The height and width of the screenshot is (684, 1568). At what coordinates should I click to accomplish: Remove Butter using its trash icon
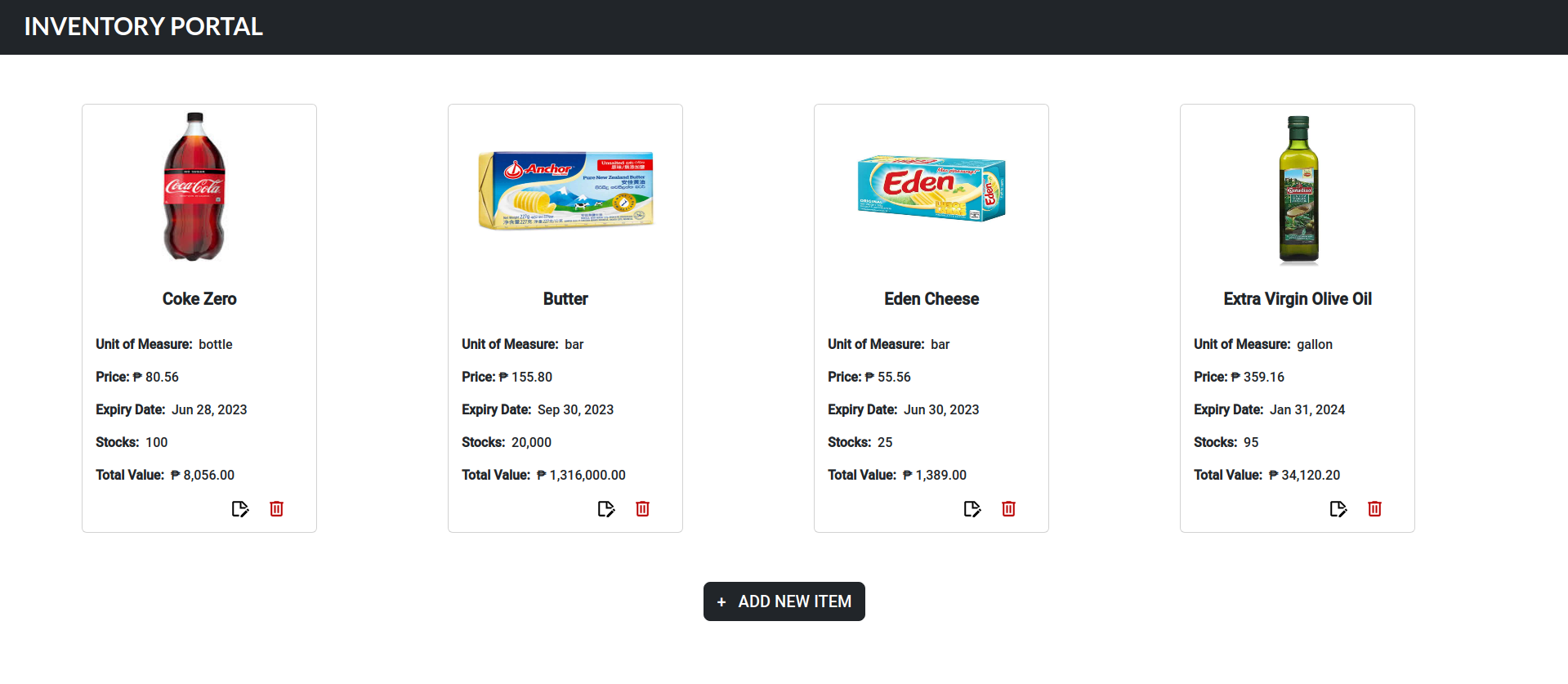642,508
